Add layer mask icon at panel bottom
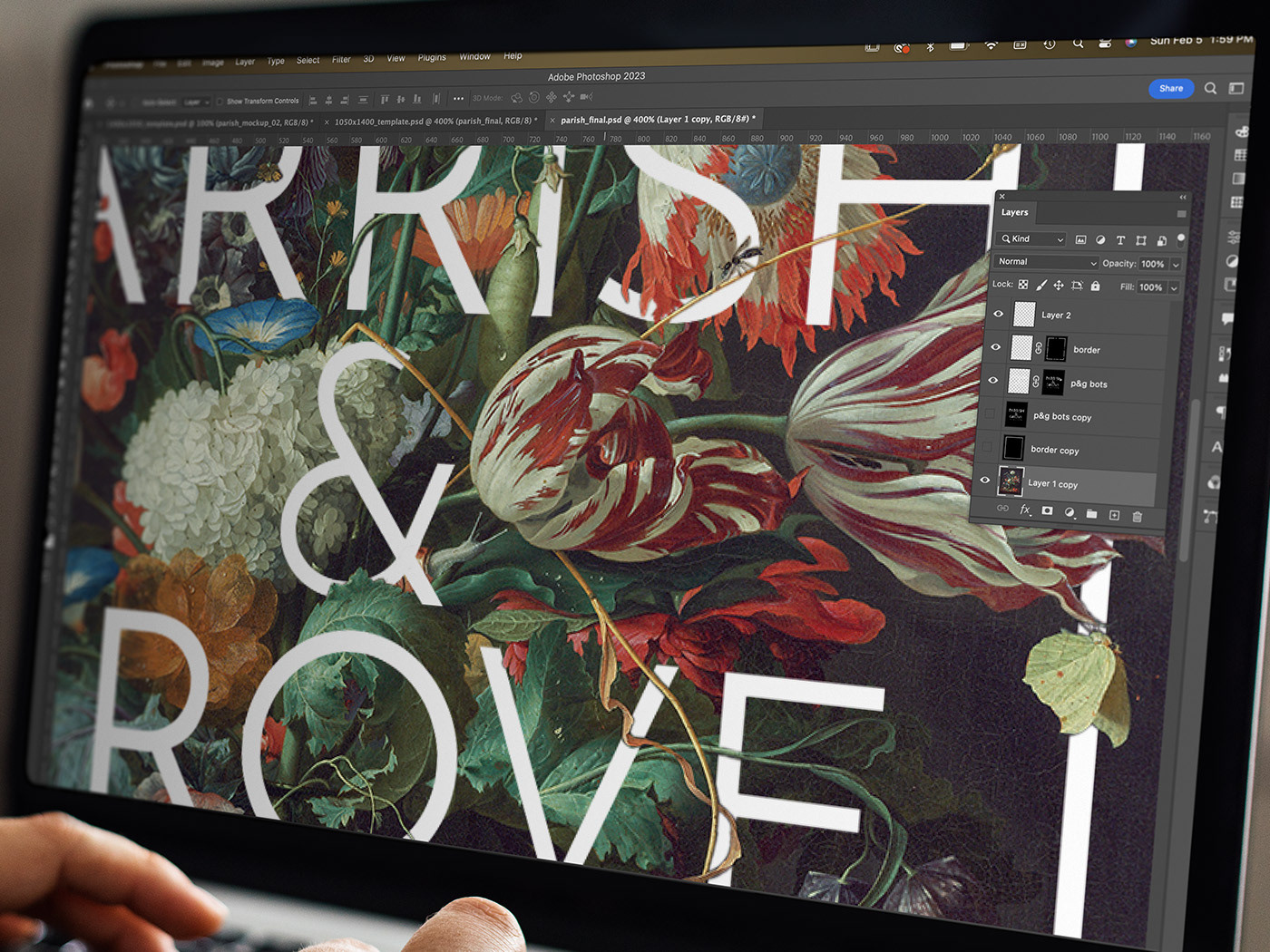This screenshot has height=952, width=1270. coord(1047,510)
